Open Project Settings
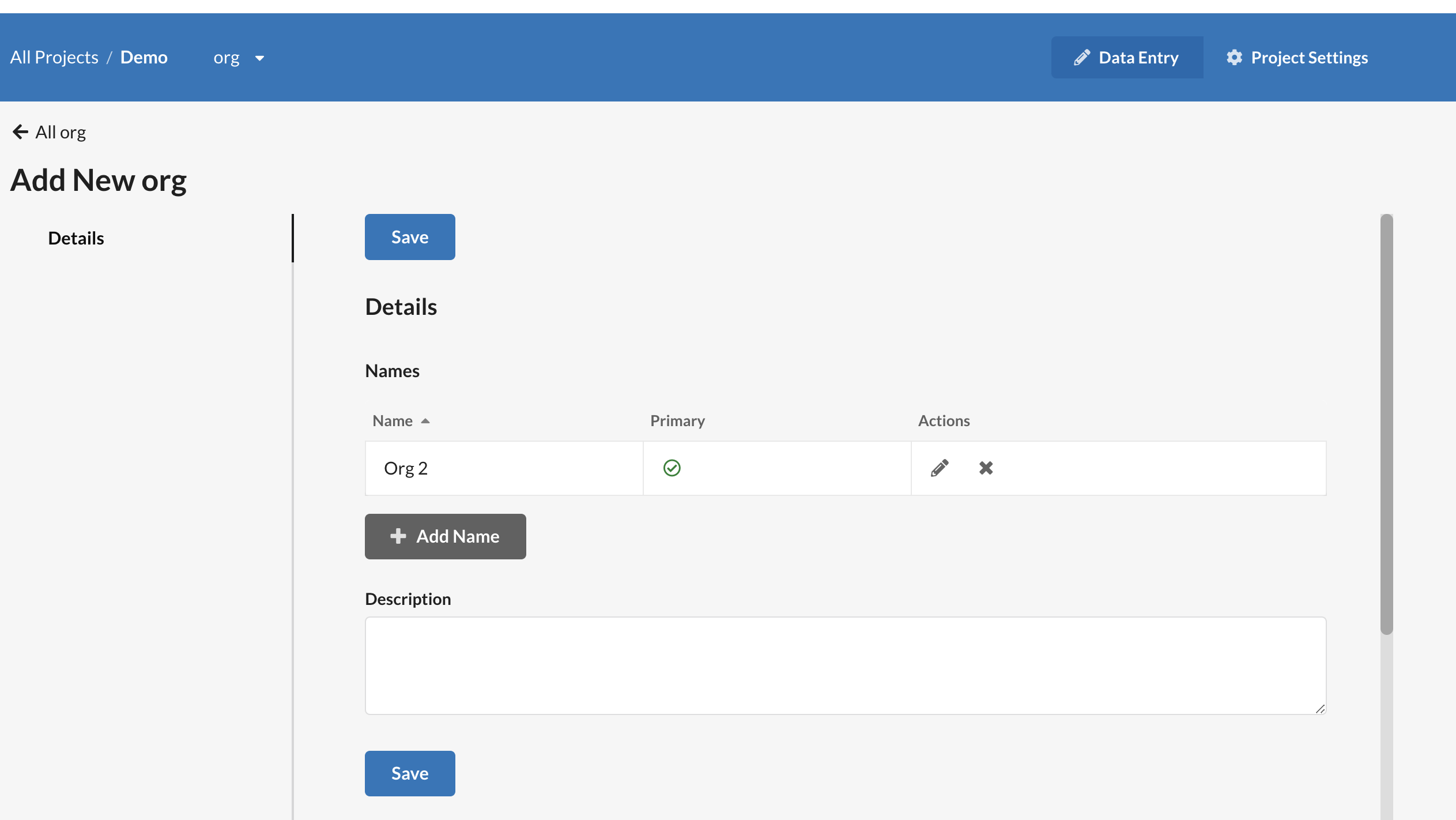 point(1297,58)
